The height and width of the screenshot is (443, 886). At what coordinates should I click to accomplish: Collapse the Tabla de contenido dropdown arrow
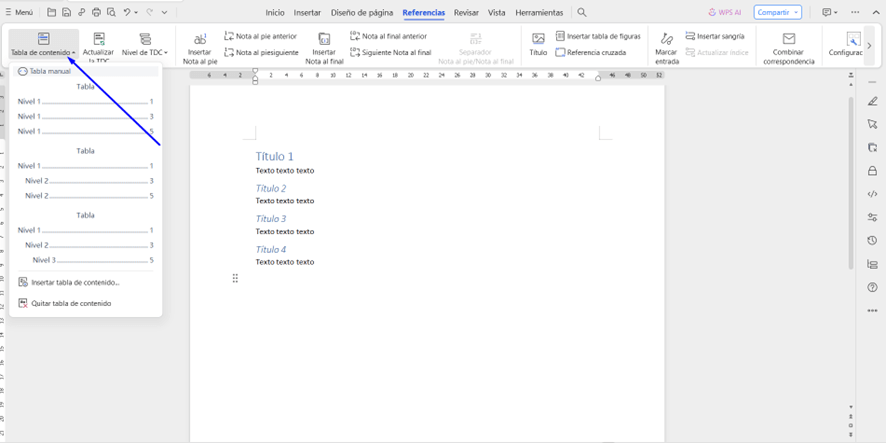pos(73,53)
